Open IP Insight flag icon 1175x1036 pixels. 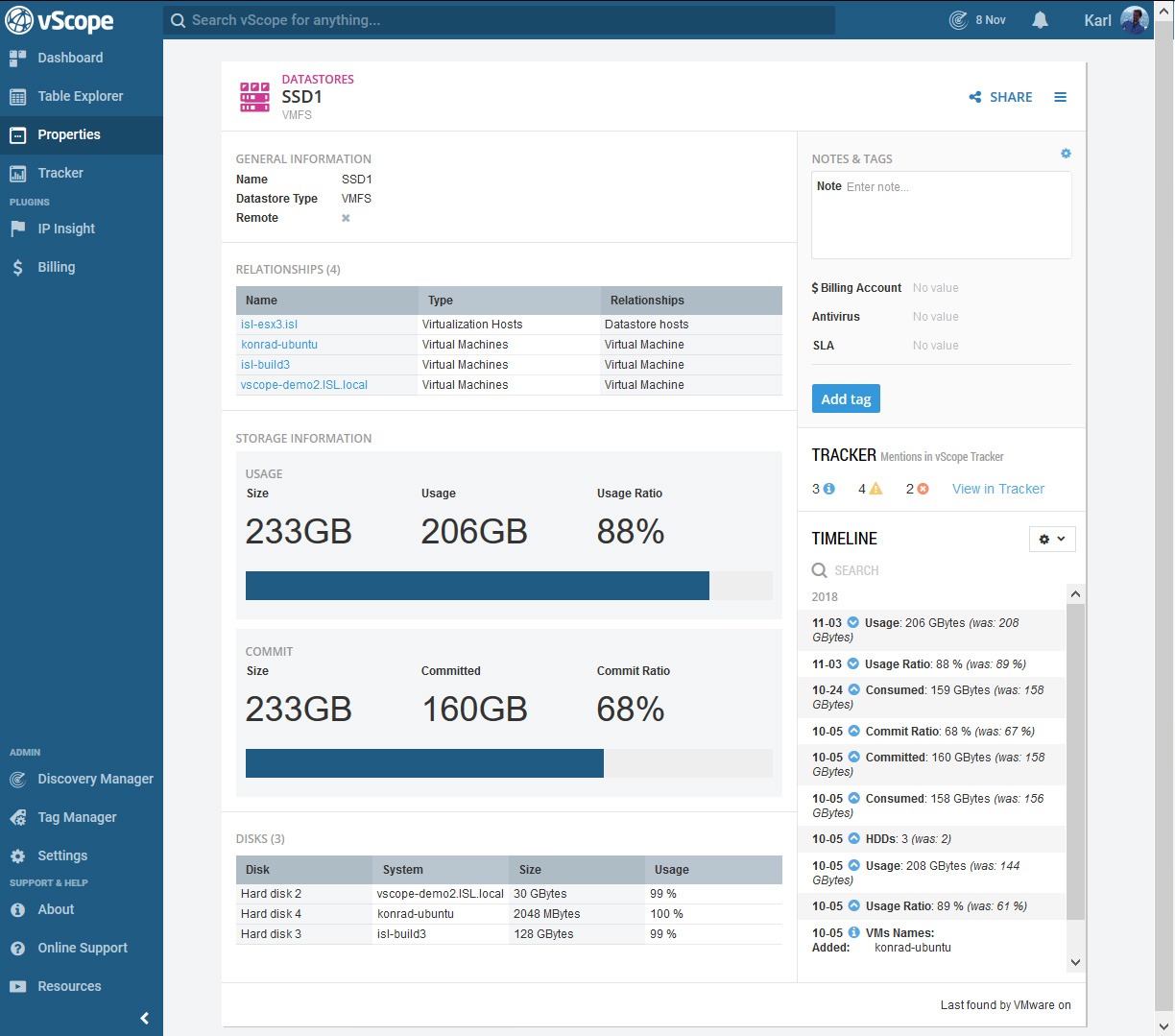coord(17,229)
